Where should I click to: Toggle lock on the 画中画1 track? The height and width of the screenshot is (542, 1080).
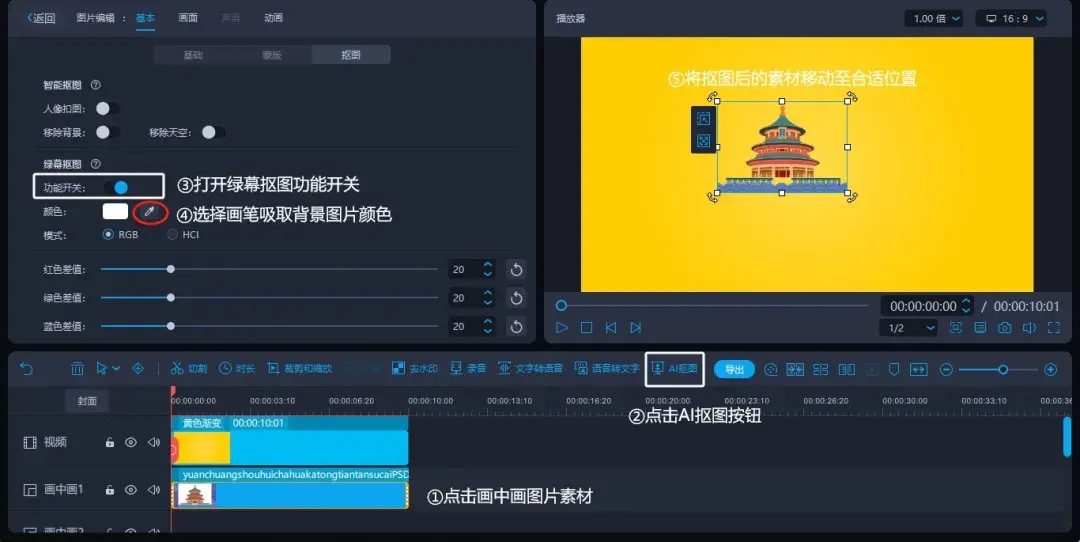pyautogui.click(x=110, y=490)
